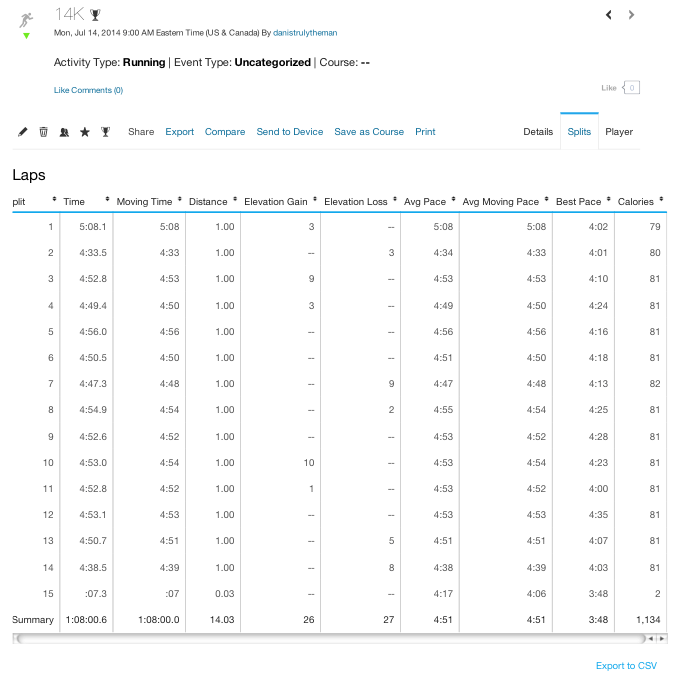Switch to the Details tab

(x=538, y=132)
